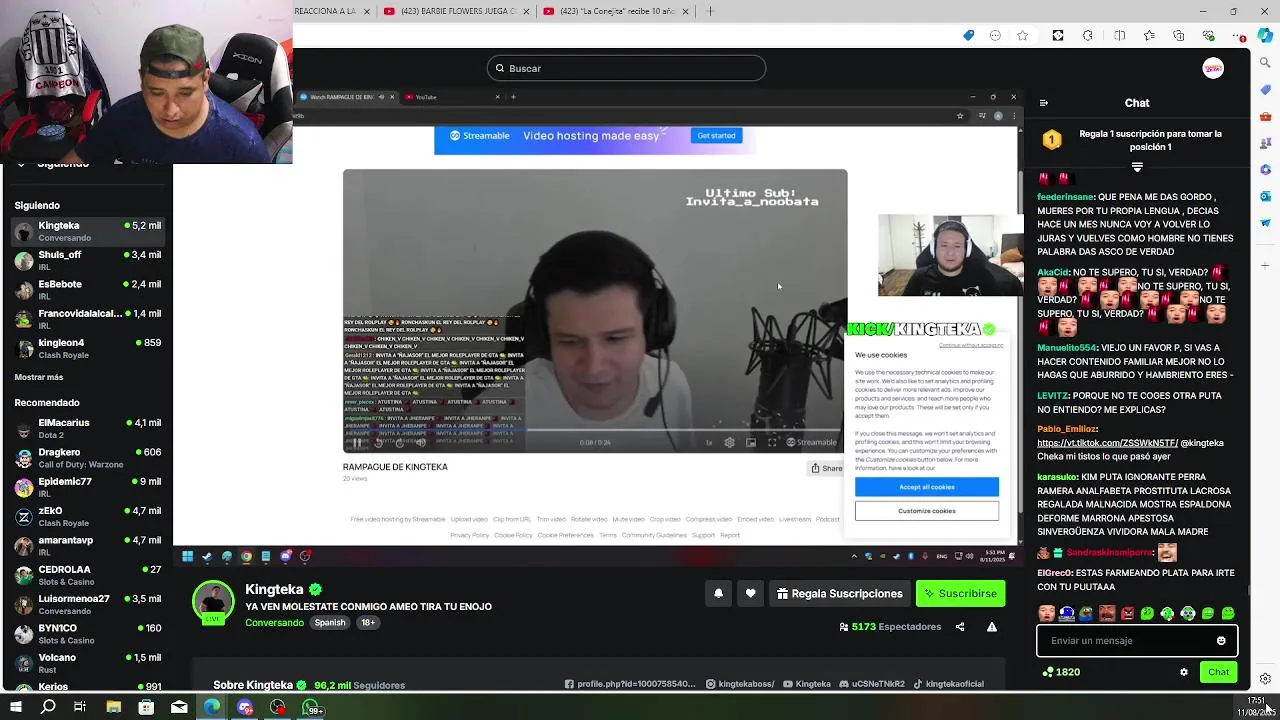Open chat settings gear icon
1280x720 pixels.
(x=1184, y=672)
